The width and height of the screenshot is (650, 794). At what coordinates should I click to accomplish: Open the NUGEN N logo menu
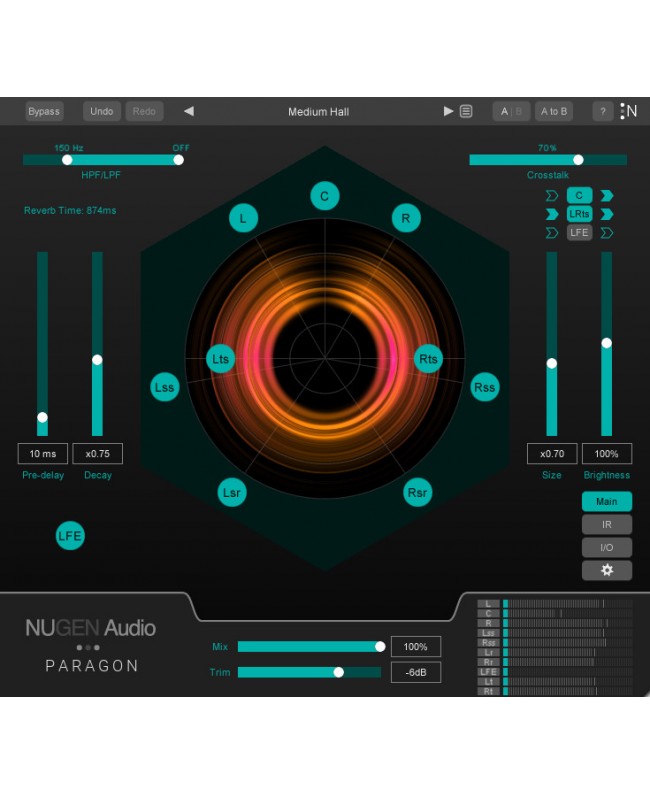pos(629,111)
